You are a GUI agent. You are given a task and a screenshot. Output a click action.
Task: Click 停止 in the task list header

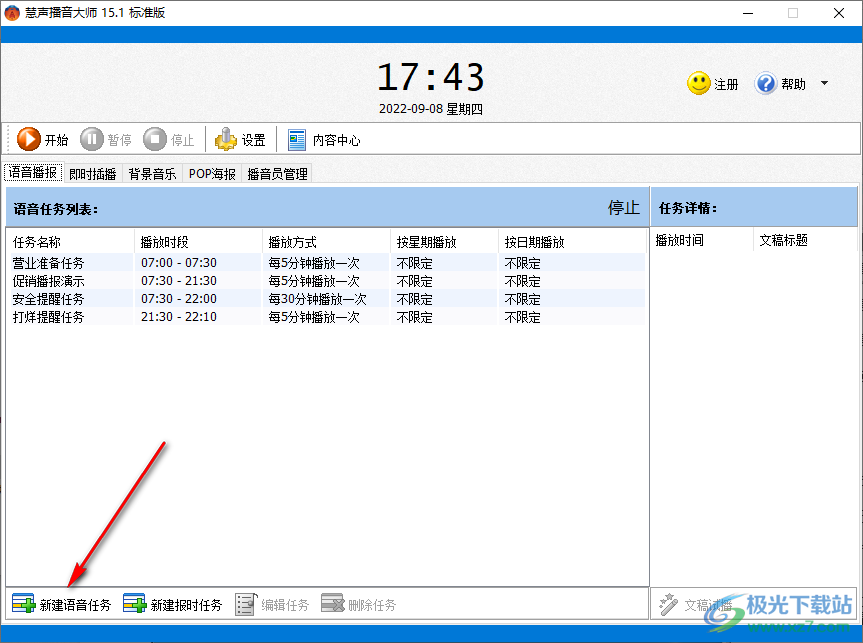click(x=622, y=208)
